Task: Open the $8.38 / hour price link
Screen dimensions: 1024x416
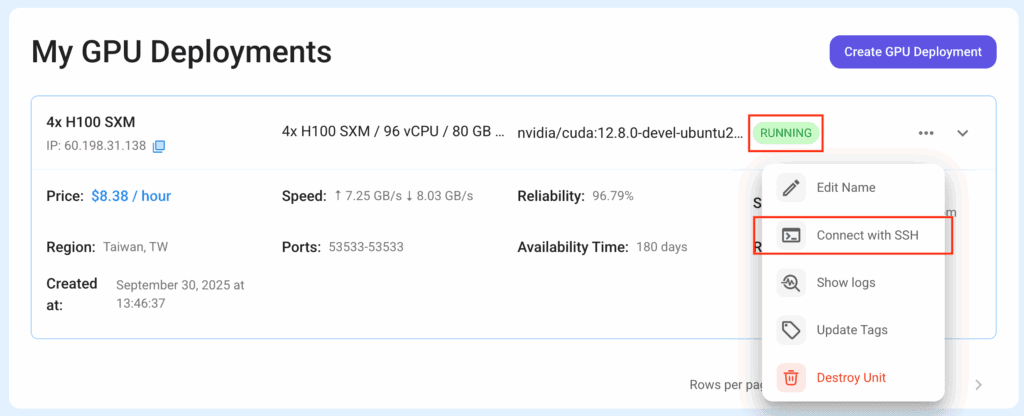Action: (131, 196)
